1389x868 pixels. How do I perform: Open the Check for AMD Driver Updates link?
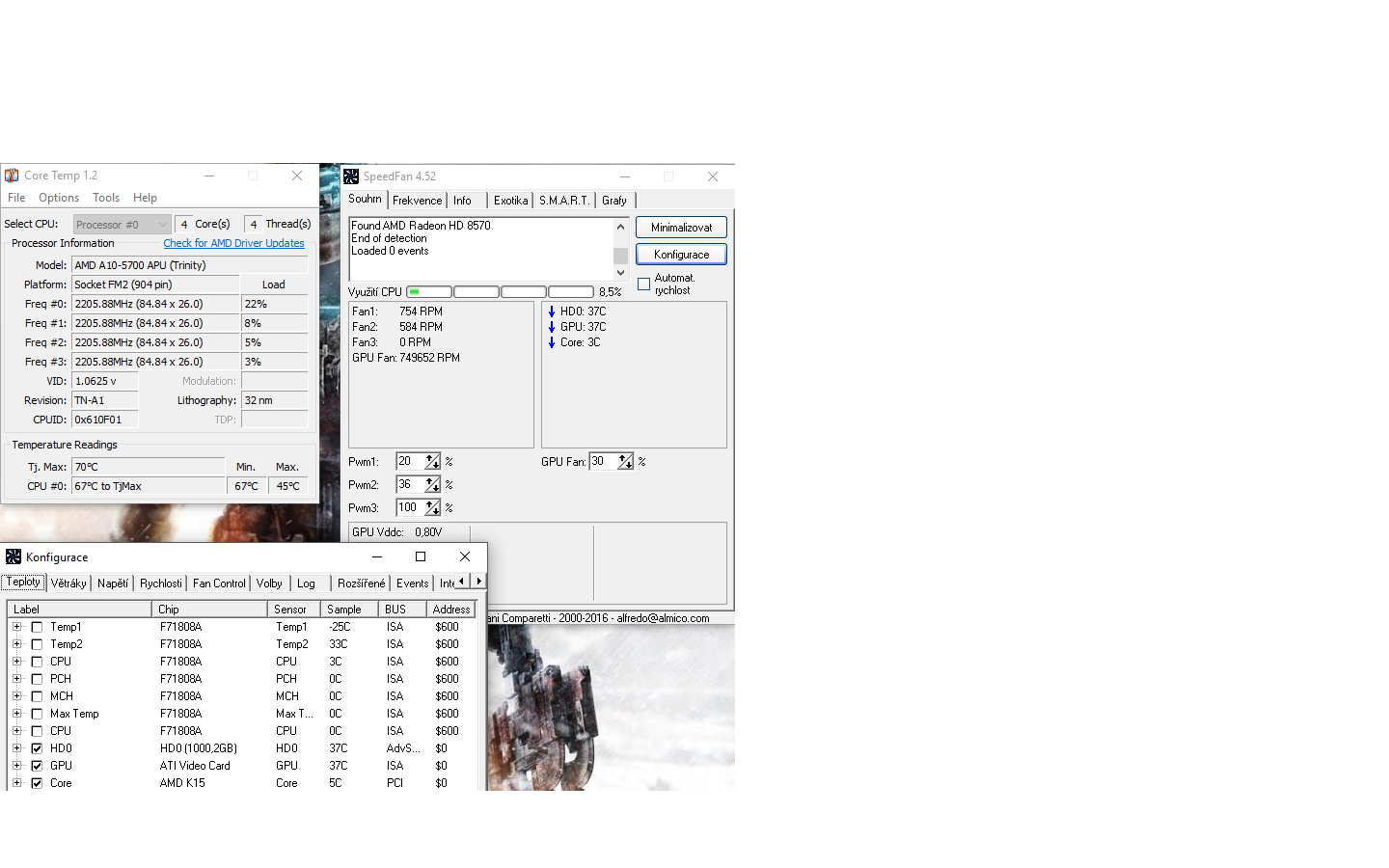point(233,243)
